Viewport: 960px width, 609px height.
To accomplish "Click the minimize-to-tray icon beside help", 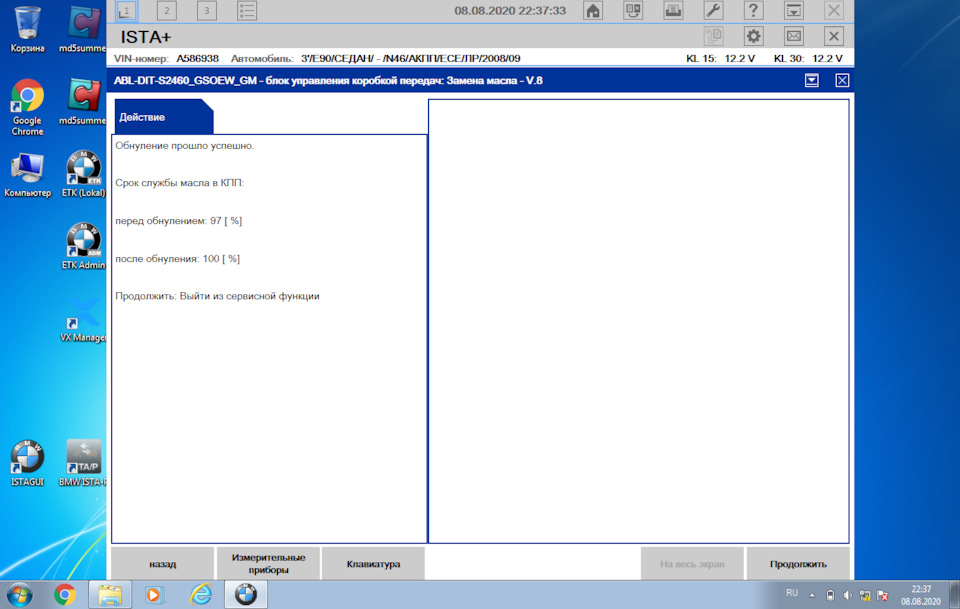I will (793, 10).
